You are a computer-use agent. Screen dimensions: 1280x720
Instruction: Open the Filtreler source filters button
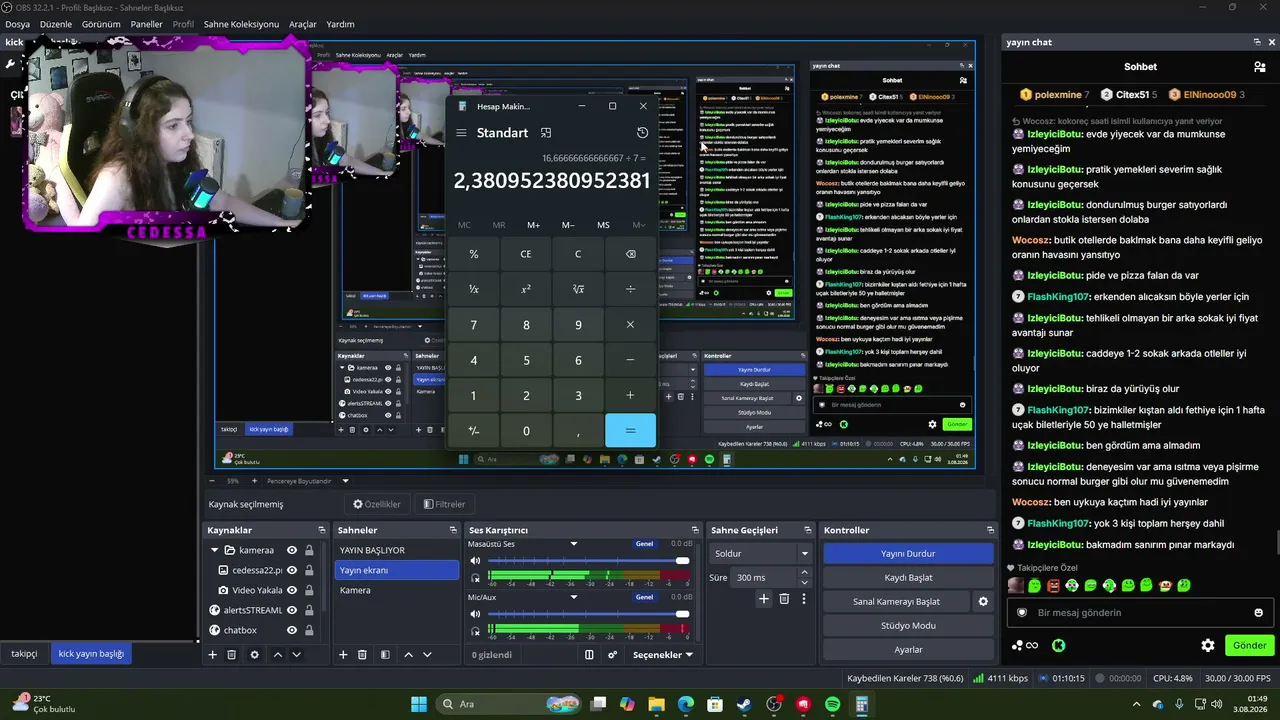[x=444, y=504]
